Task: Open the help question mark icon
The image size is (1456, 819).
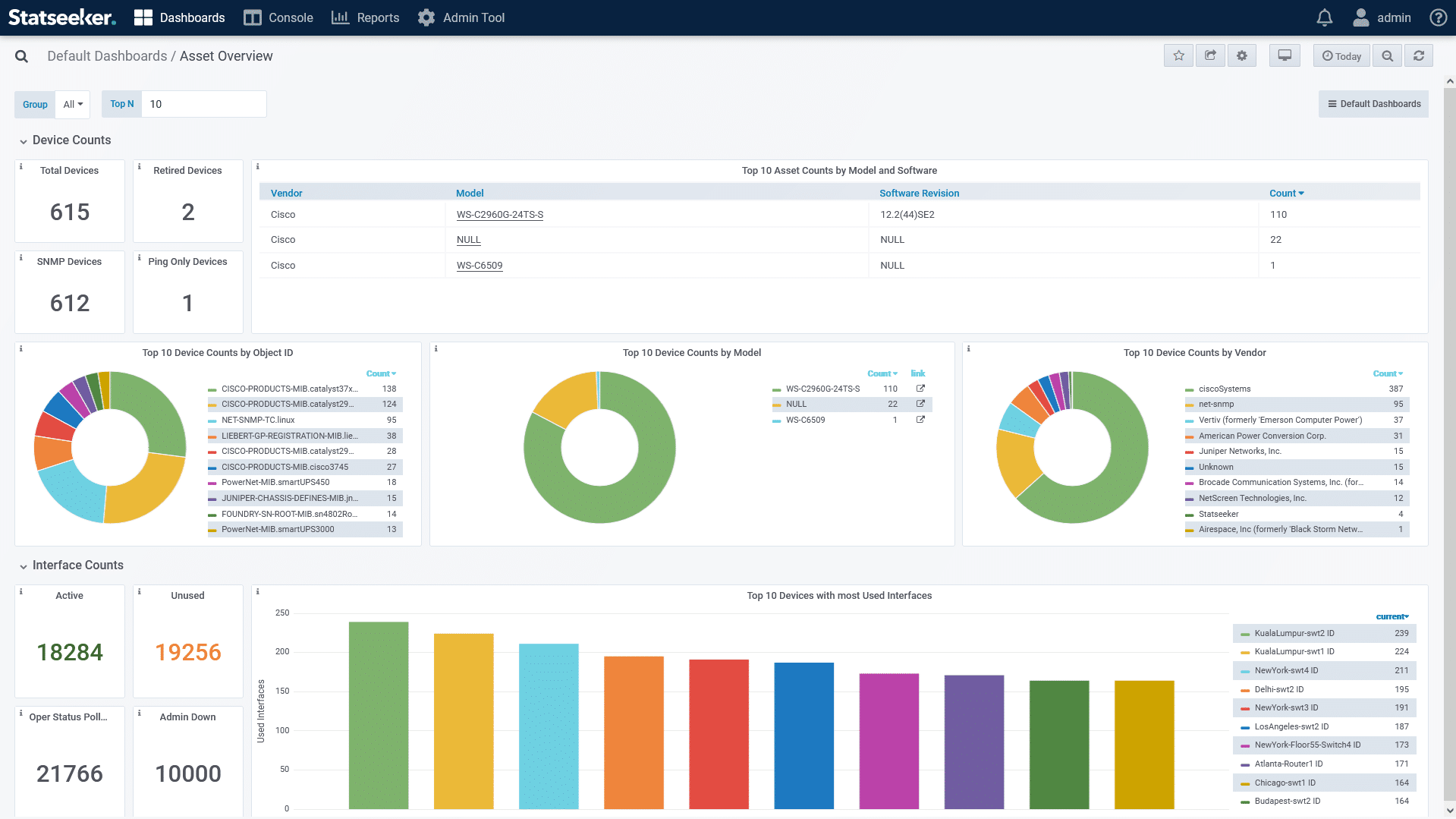Action: (1438, 17)
